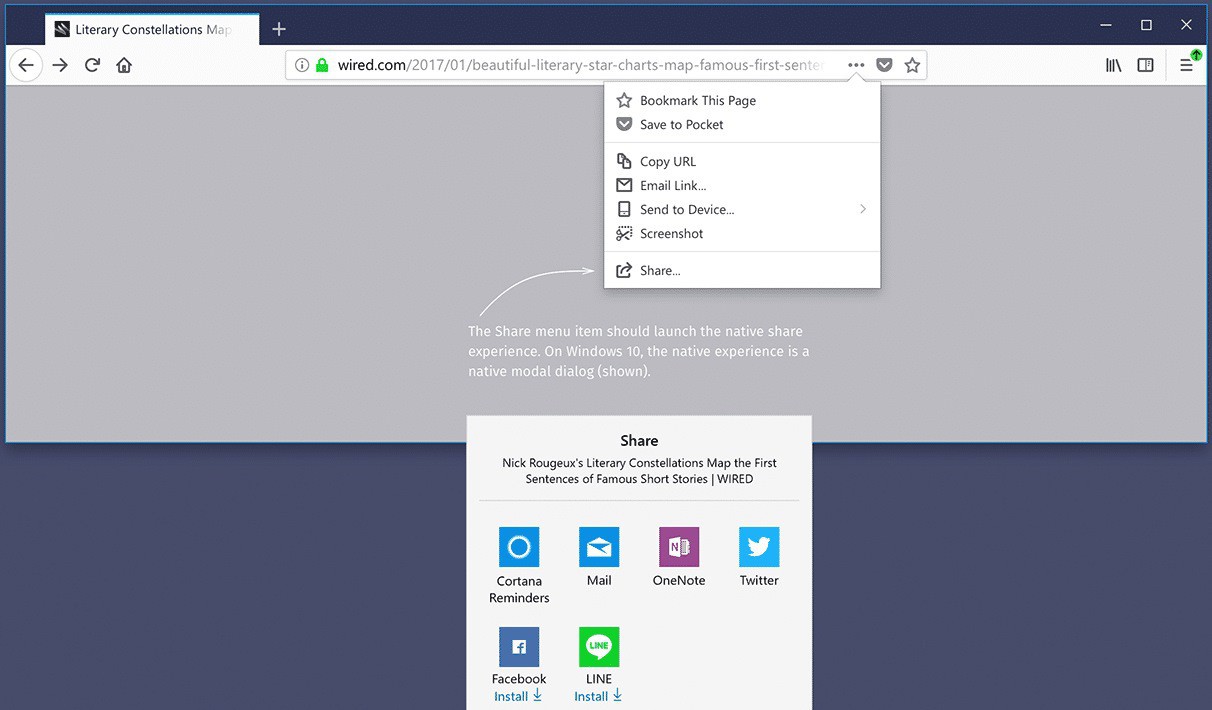Screen dimensions: 1212x710
Task: Click the Facebook app icon in Share dialog
Action: (x=519, y=647)
